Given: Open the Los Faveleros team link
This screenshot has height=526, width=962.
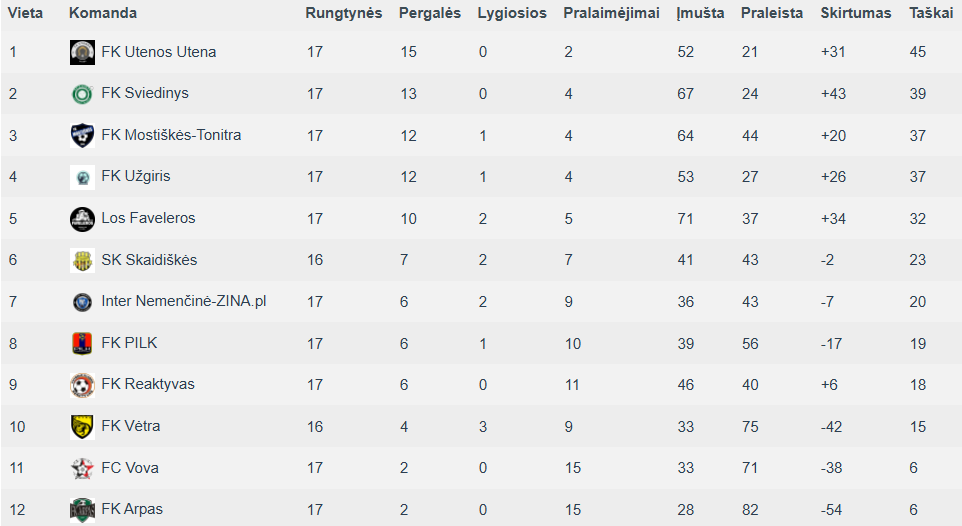Looking at the screenshot, I should 148,218.
